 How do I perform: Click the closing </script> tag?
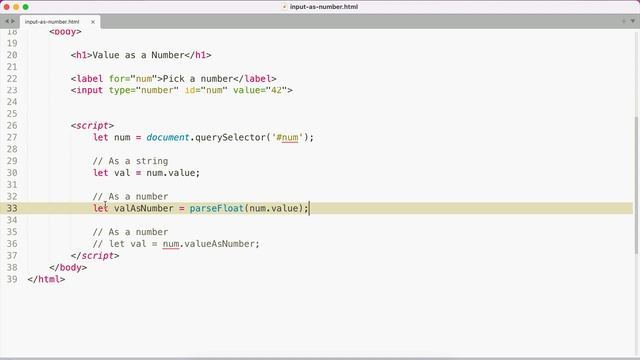click(95, 256)
